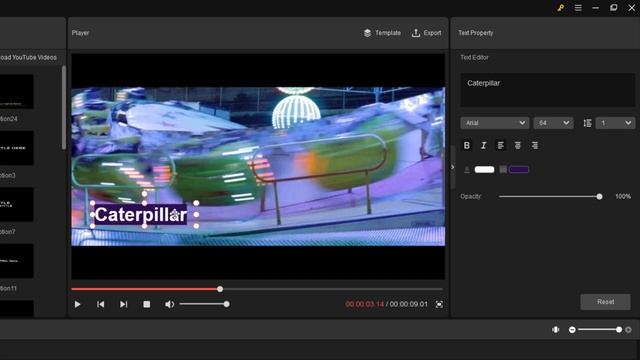Image resolution: width=640 pixels, height=360 pixels.
Task: Zoom out the timeline with minus icon
Action: [572, 330]
